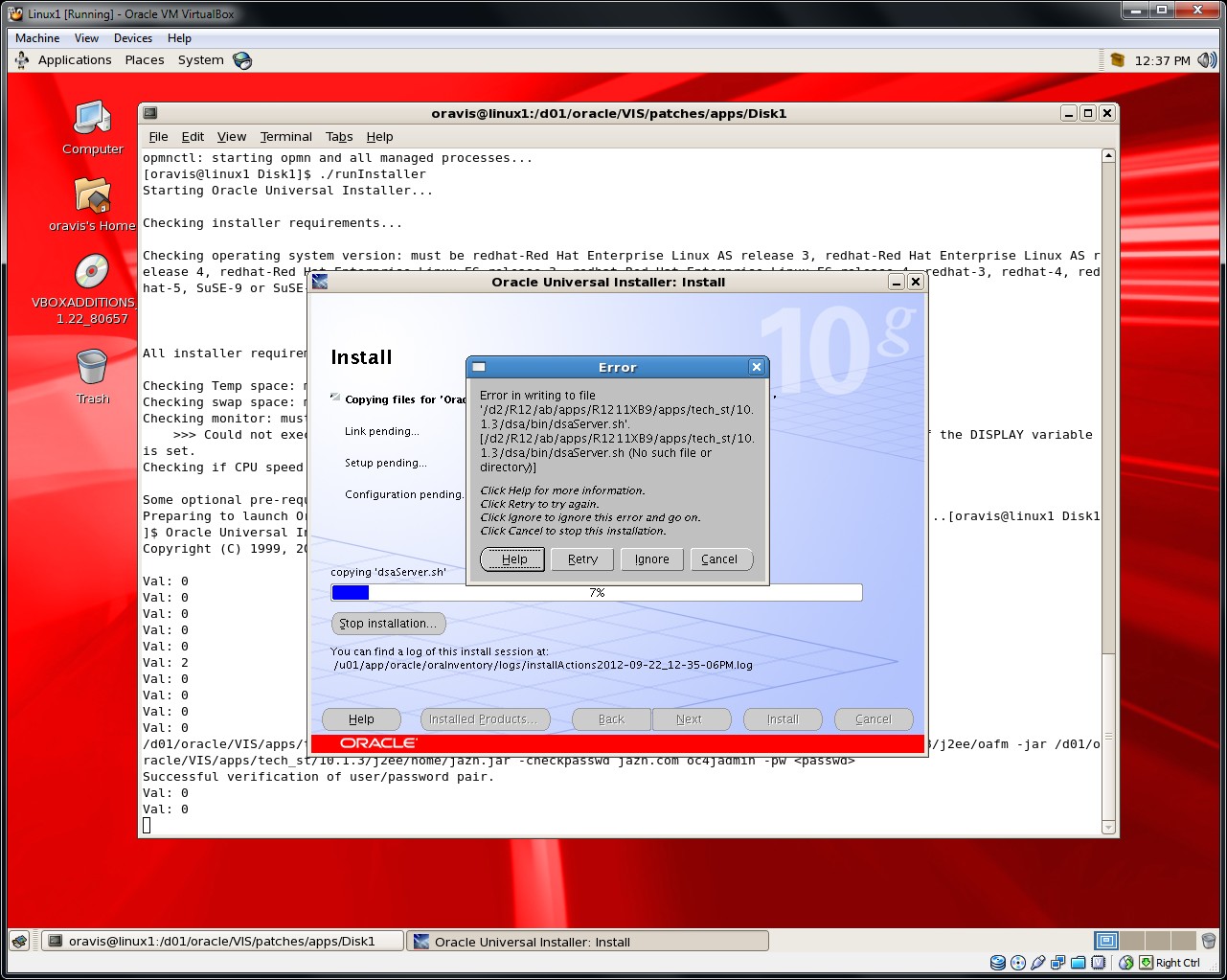The image size is (1227, 980).
Task: Click Ignore in the Error dialog
Action: 651,559
